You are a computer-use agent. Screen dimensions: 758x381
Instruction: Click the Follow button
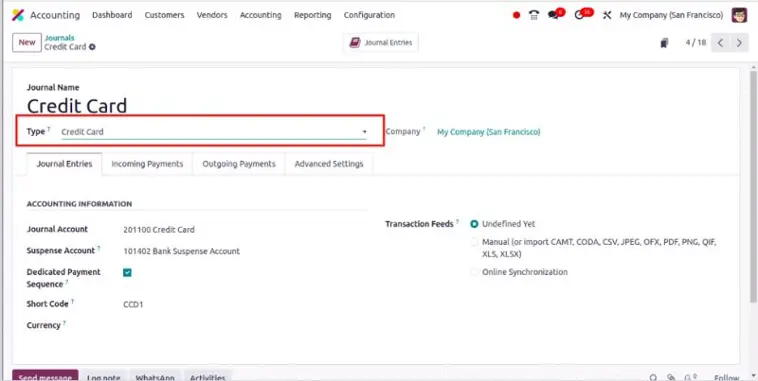click(x=727, y=377)
